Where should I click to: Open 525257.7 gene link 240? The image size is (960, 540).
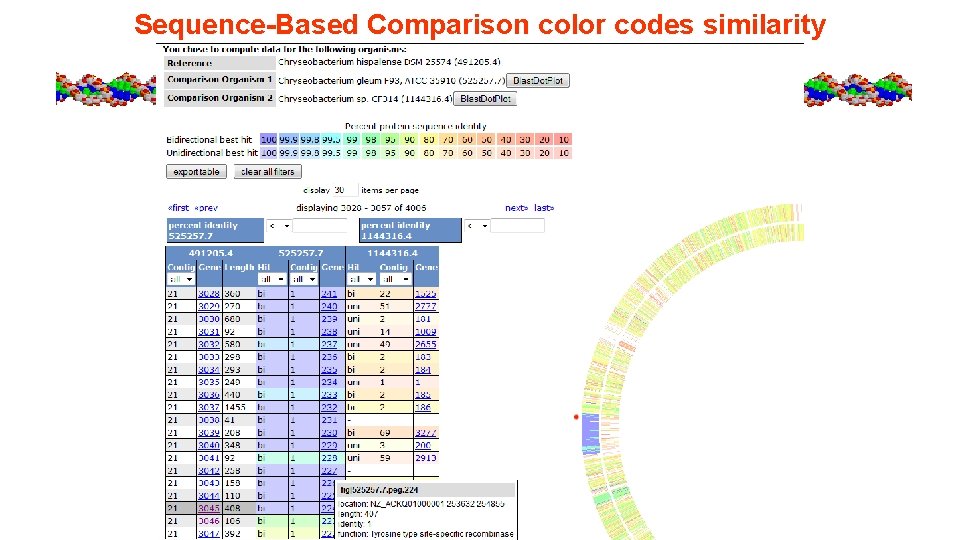click(329, 307)
